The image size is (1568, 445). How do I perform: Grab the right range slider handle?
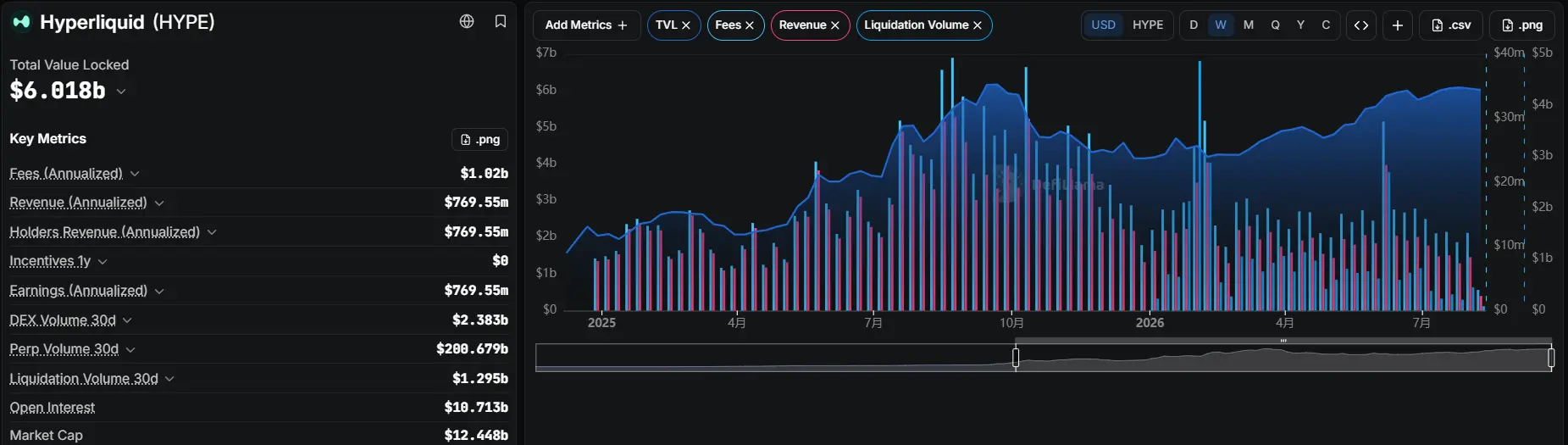pyautogui.click(x=1551, y=358)
